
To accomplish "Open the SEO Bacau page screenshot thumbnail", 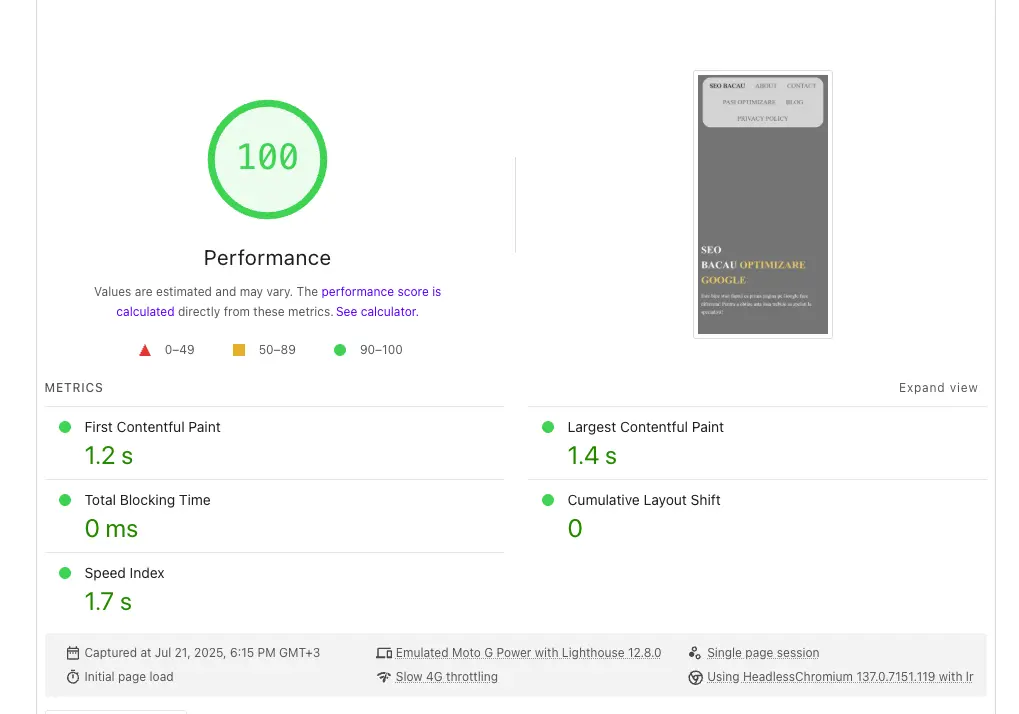I will 763,204.
